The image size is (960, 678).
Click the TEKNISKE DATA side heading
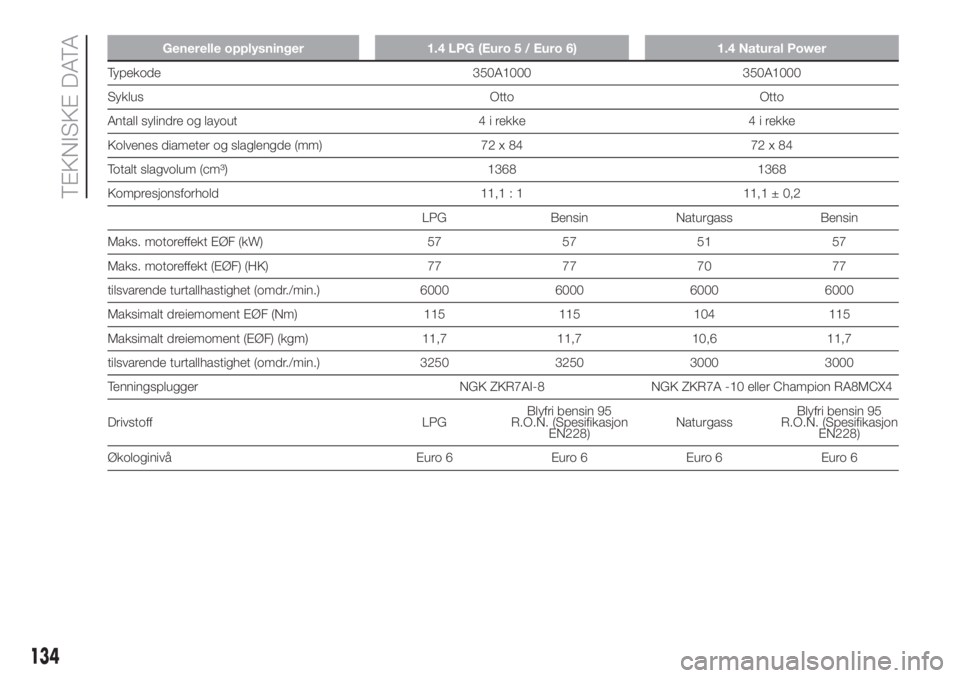click(71, 116)
